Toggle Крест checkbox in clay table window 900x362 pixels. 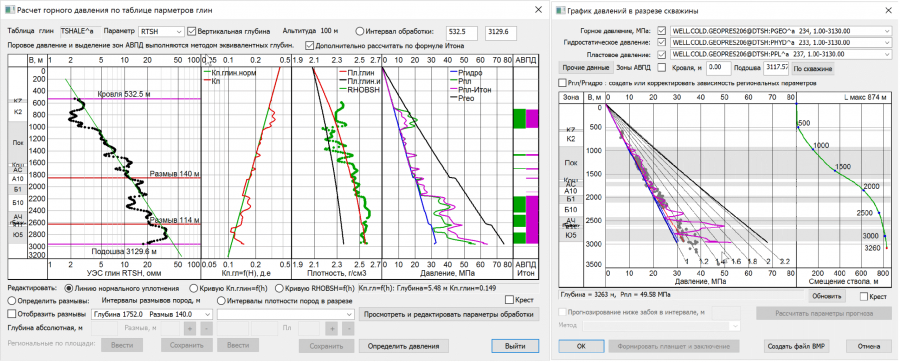coord(510,299)
